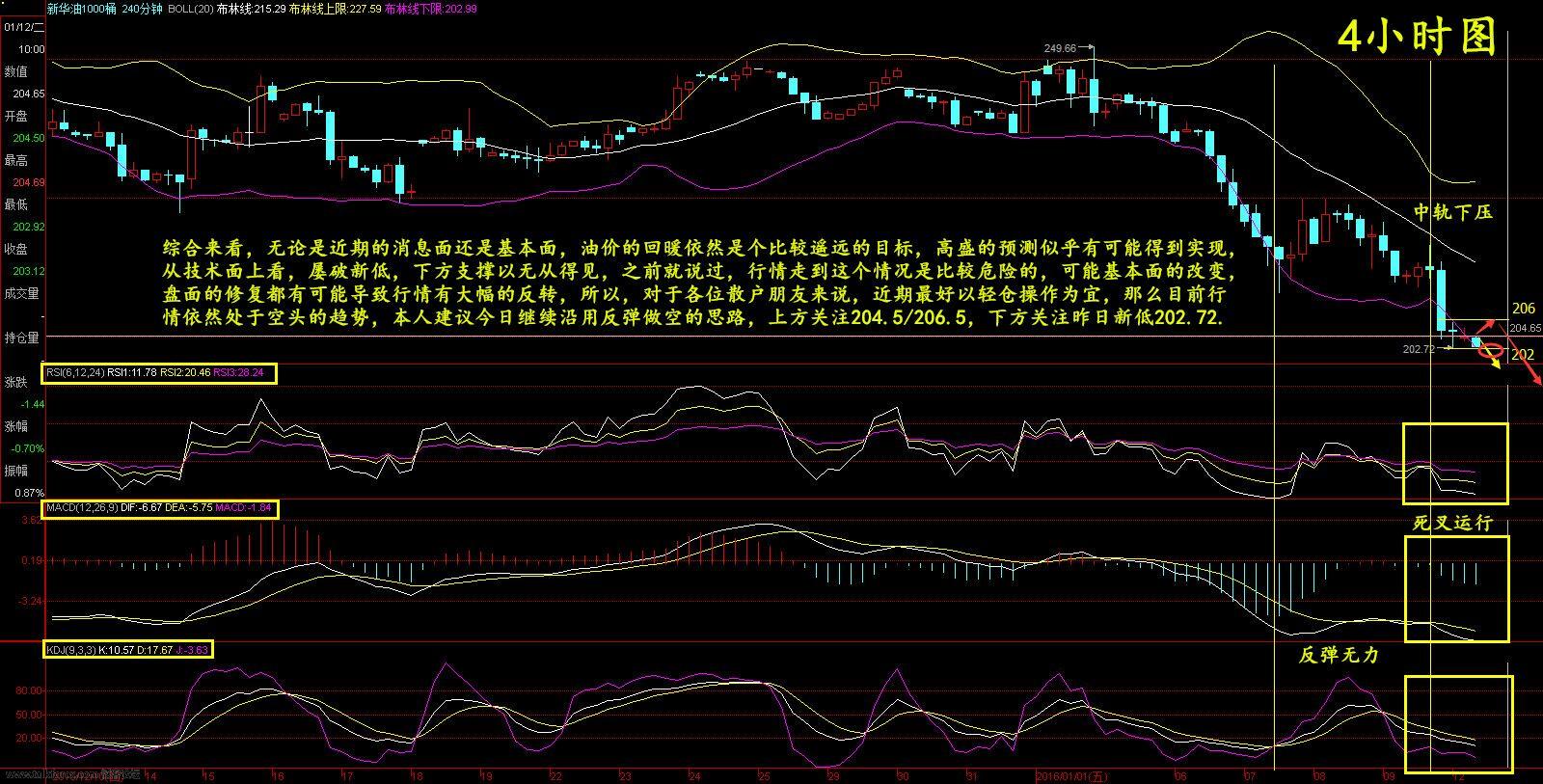Open the MACD(12,26,9) indicator label

tap(83, 507)
